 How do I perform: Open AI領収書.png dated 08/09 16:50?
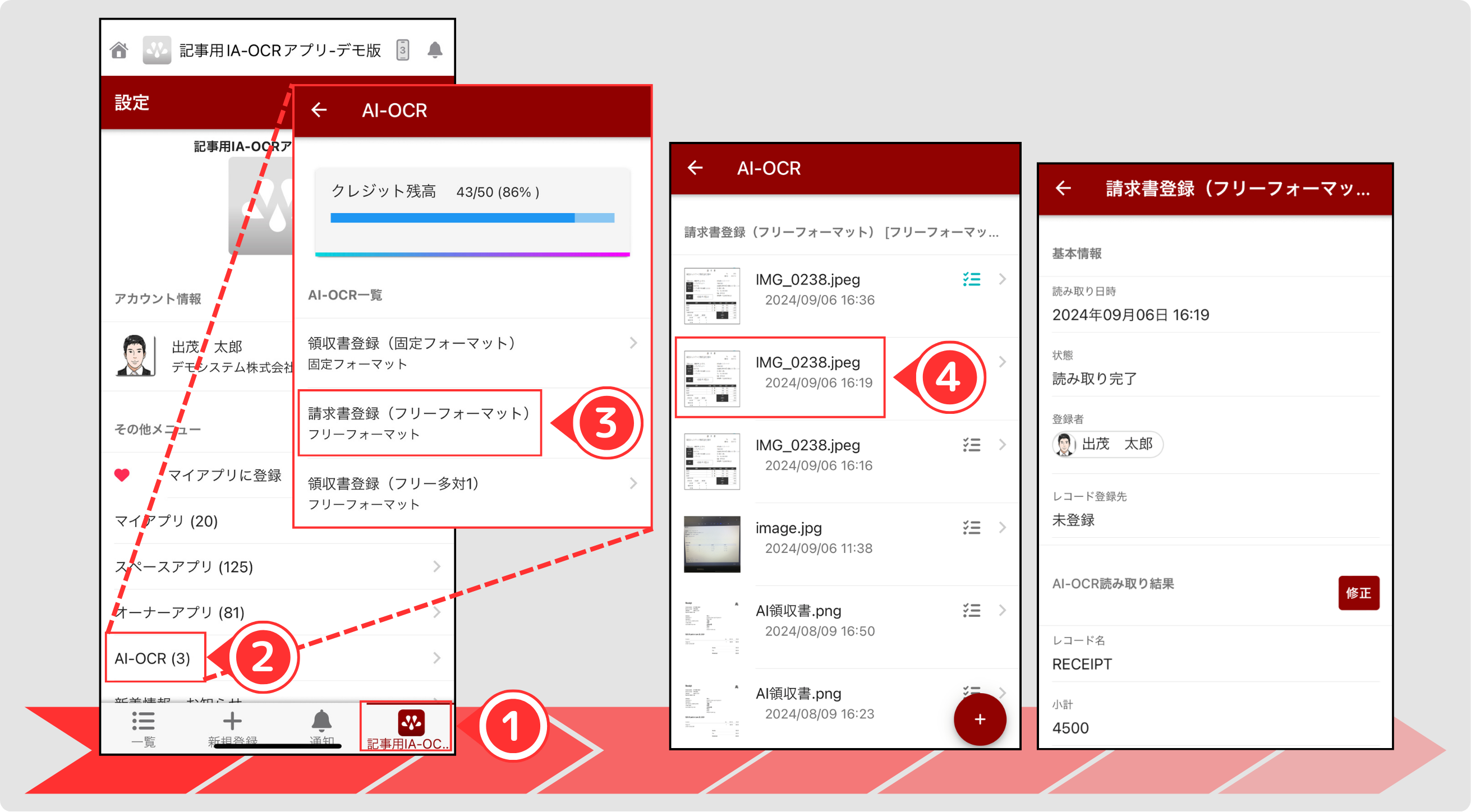[x=845, y=626]
